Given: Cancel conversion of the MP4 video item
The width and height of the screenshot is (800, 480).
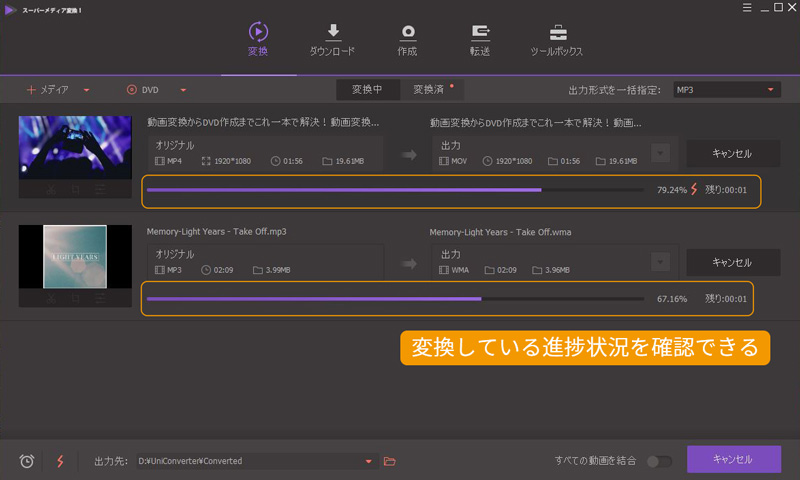Looking at the screenshot, I should click(733, 154).
